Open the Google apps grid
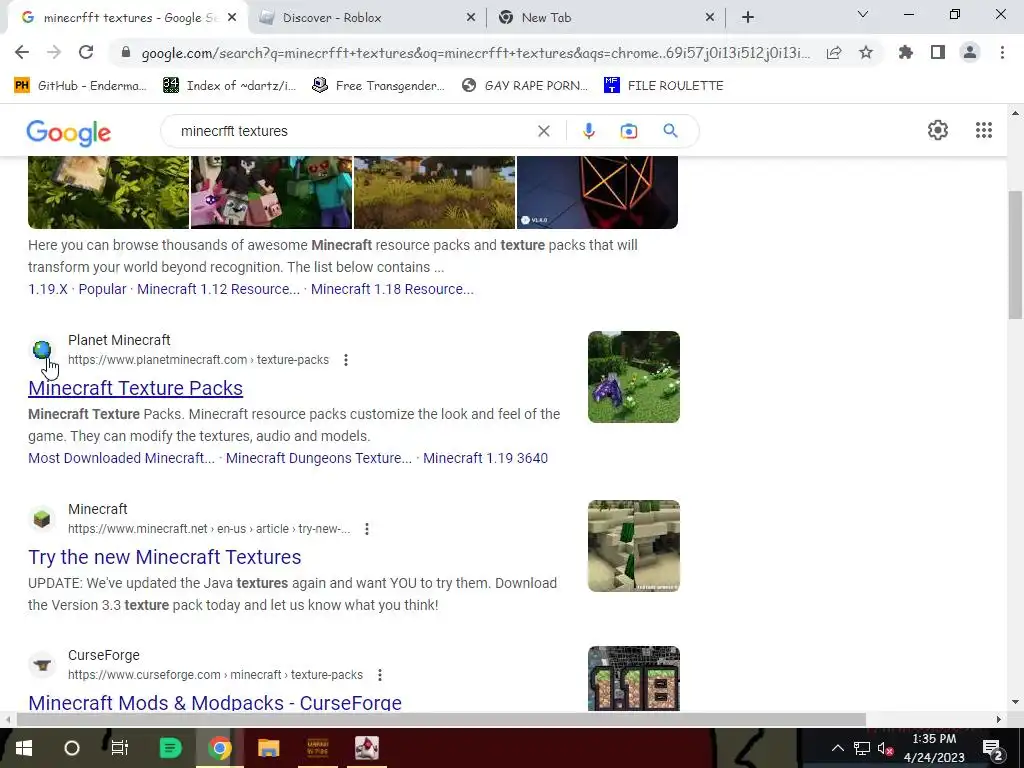This screenshot has width=1024, height=768. click(x=984, y=130)
